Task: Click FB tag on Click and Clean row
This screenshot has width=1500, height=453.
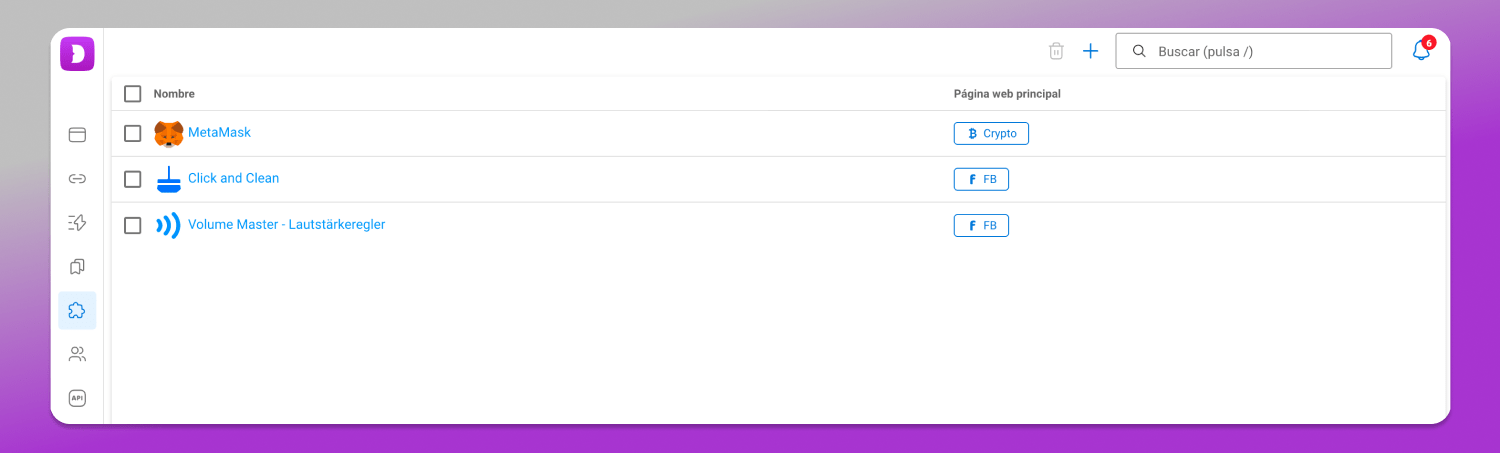Action: coord(981,179)
